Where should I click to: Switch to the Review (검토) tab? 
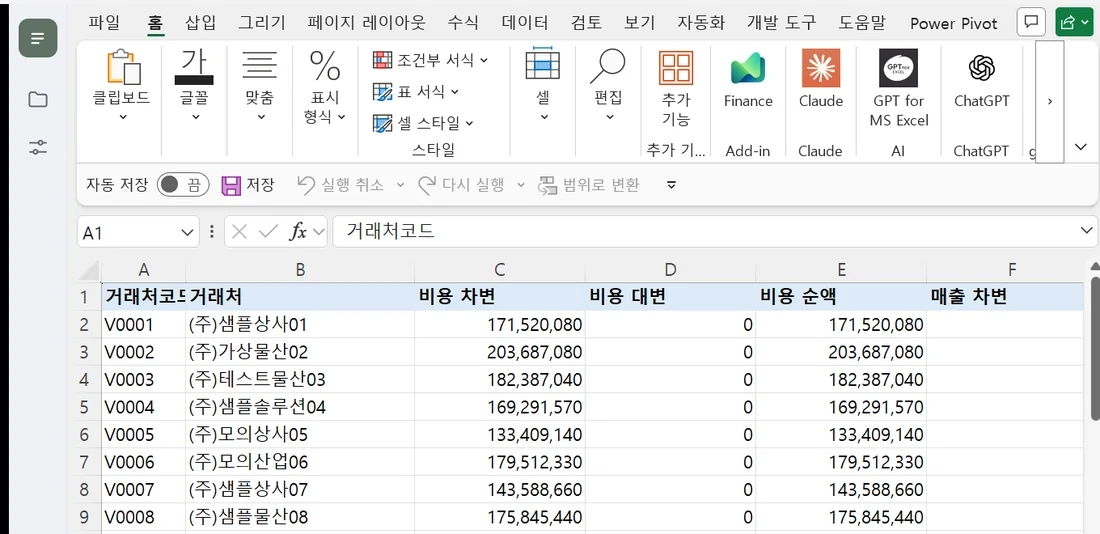pos(586,23)
